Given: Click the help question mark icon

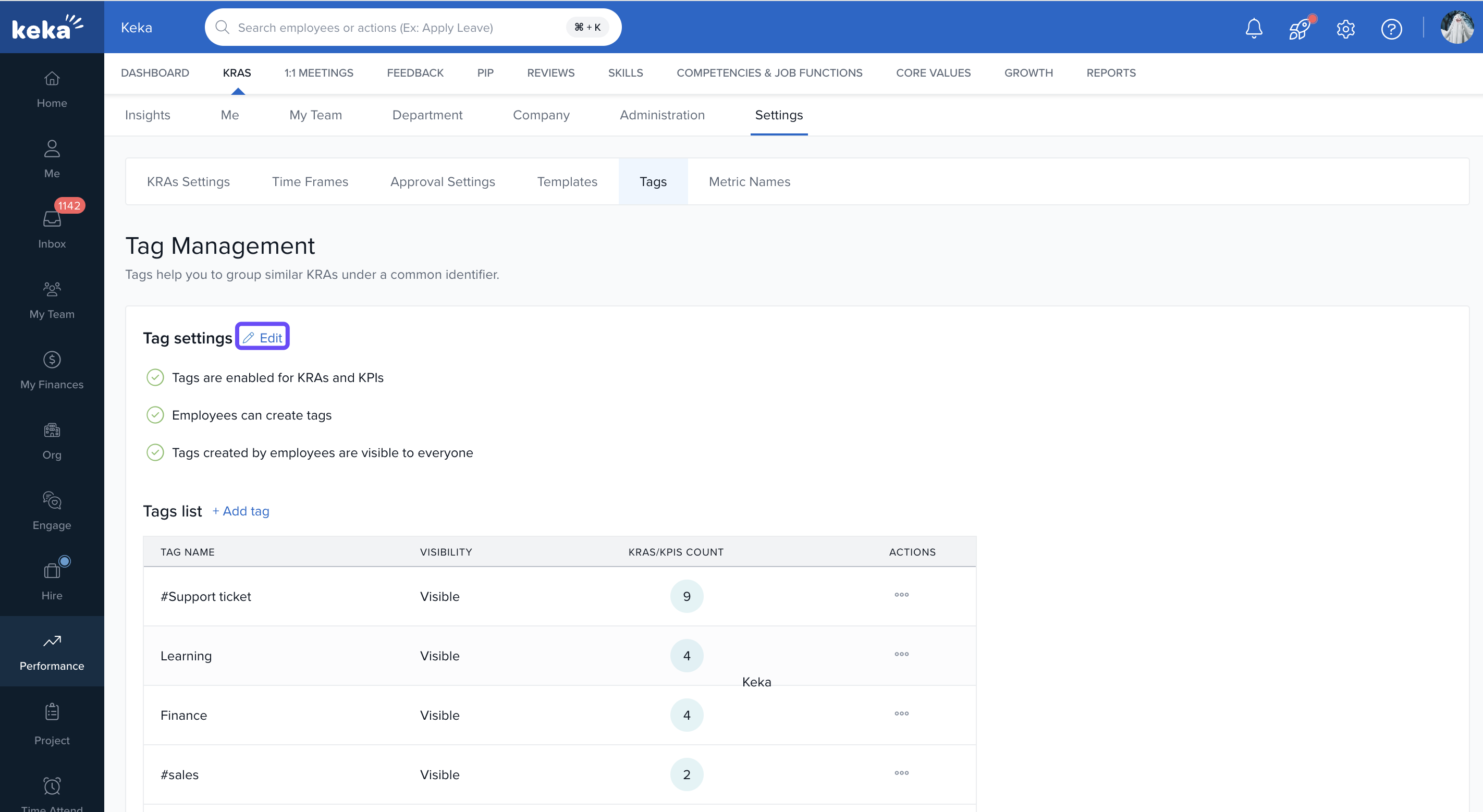Looking at the screenshot, I should [1391, 28].
